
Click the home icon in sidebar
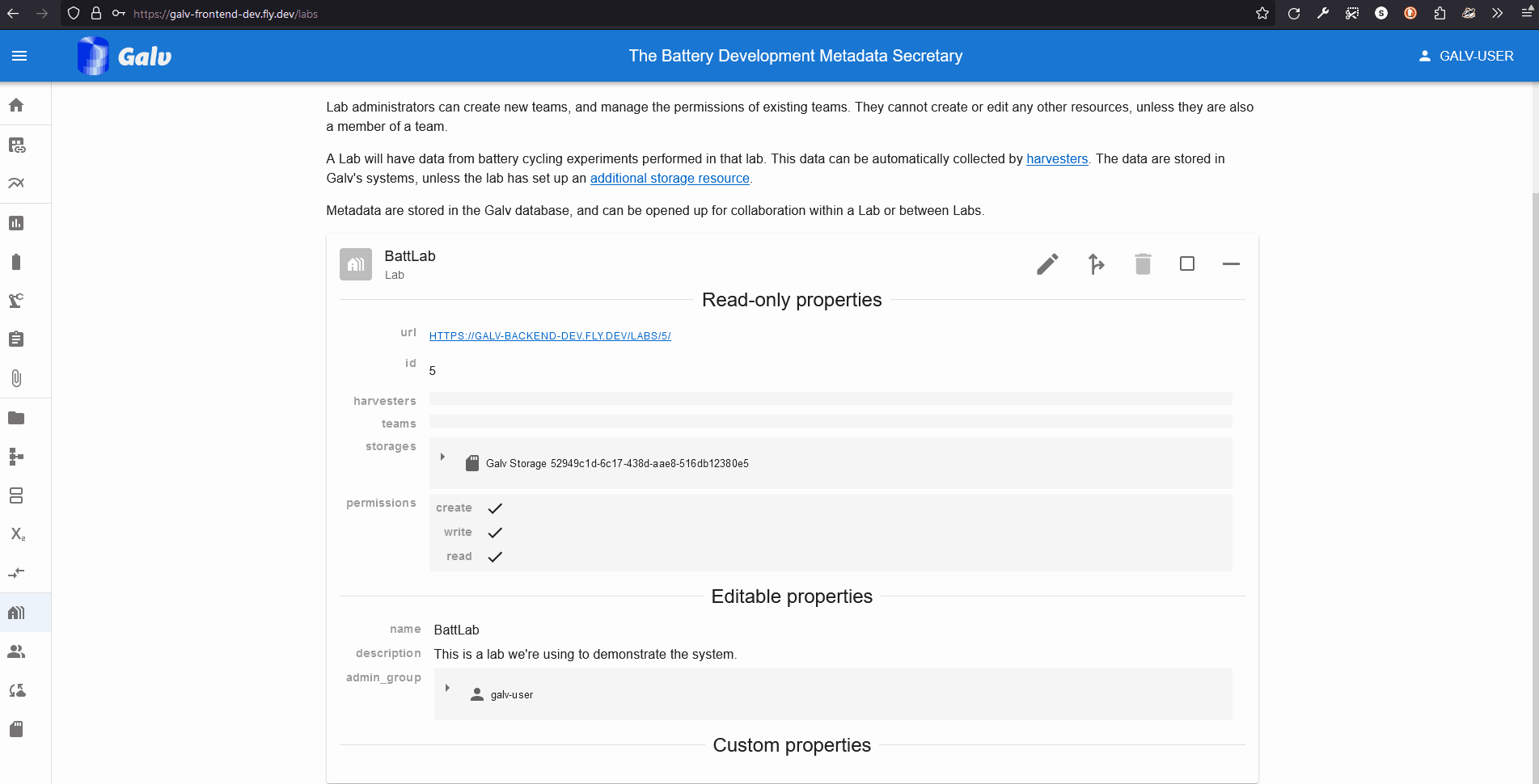(x=16, y=105)
